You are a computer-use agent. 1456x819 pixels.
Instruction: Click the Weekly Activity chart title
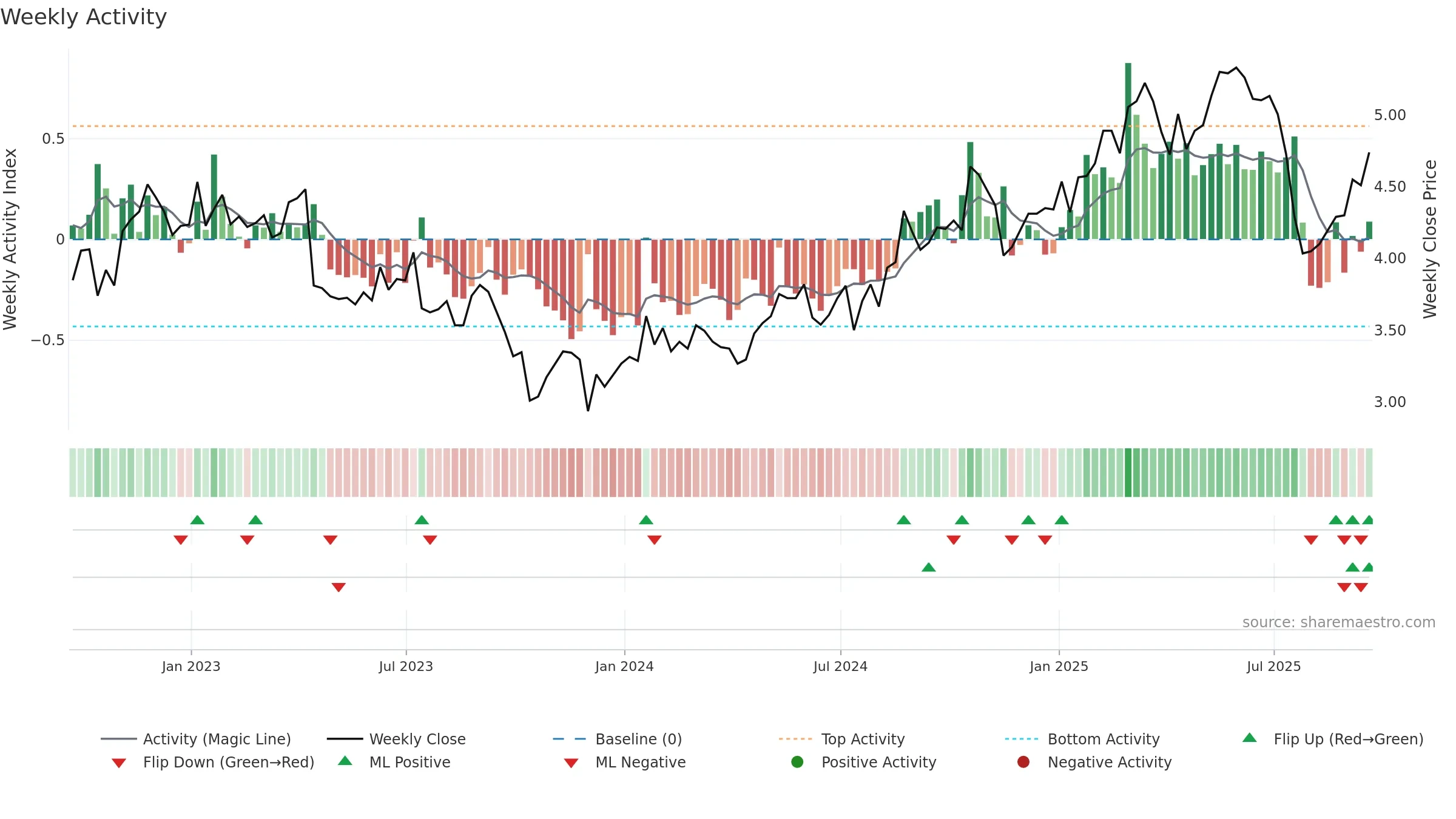(84, 17)
